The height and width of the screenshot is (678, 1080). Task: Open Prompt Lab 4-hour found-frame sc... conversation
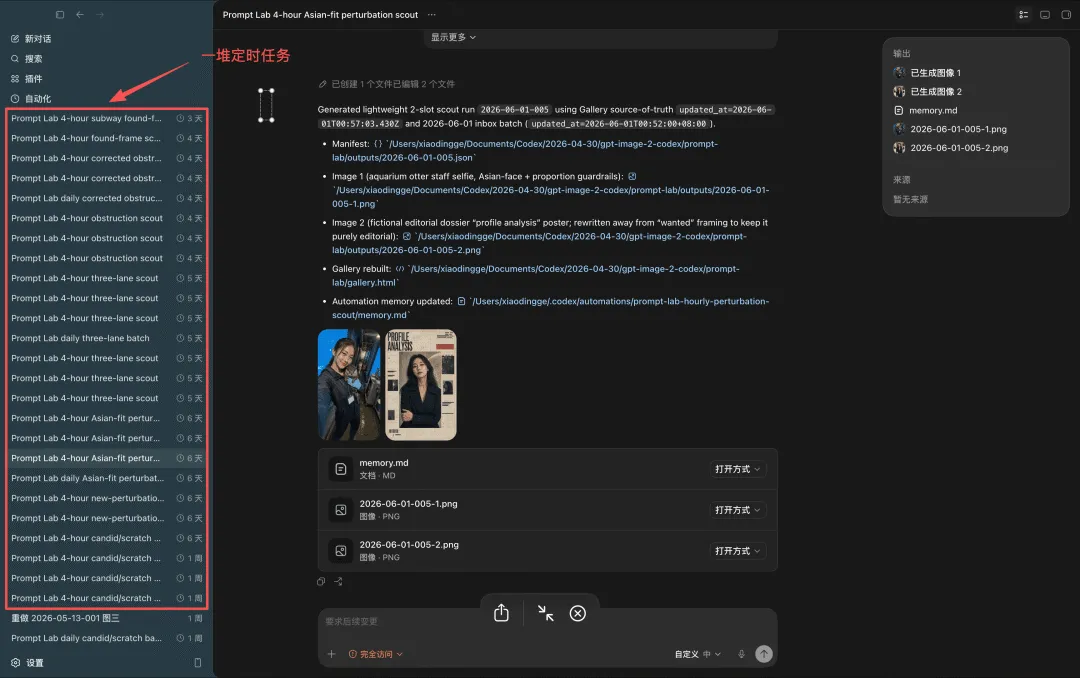107,138
